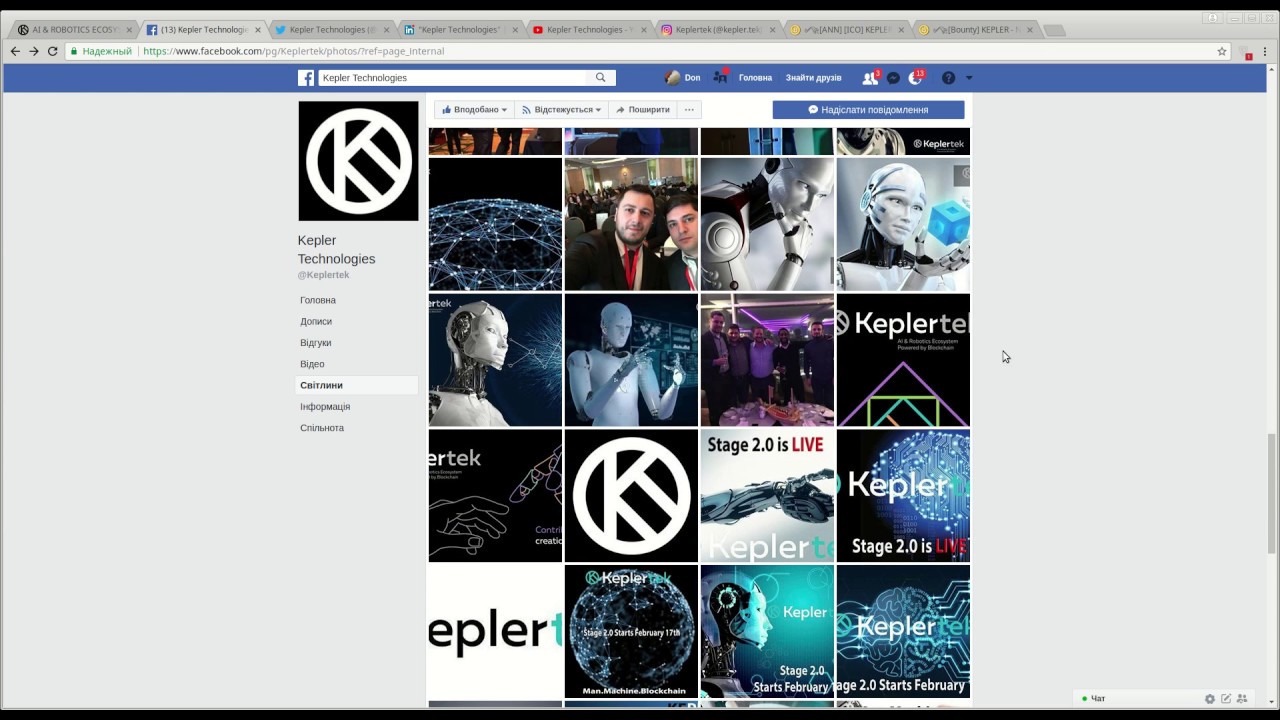Select Відео in the page sidebar

312,364
